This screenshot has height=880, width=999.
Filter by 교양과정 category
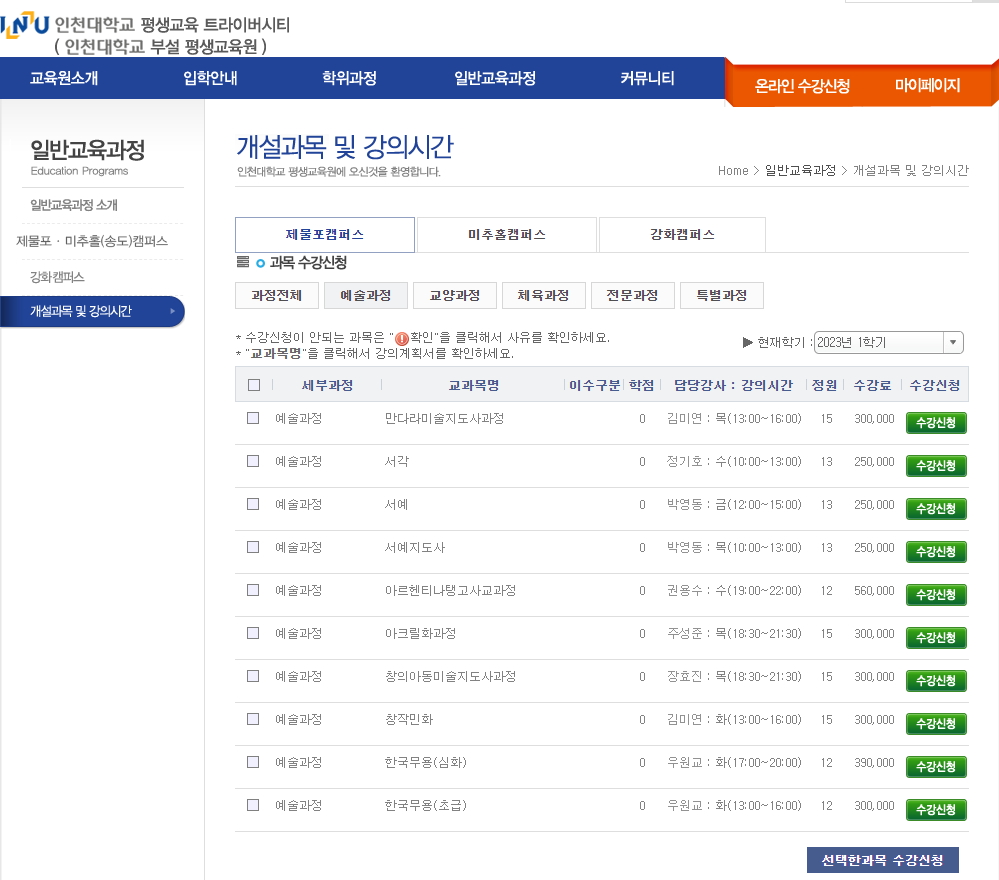click(x=454, y=296)
